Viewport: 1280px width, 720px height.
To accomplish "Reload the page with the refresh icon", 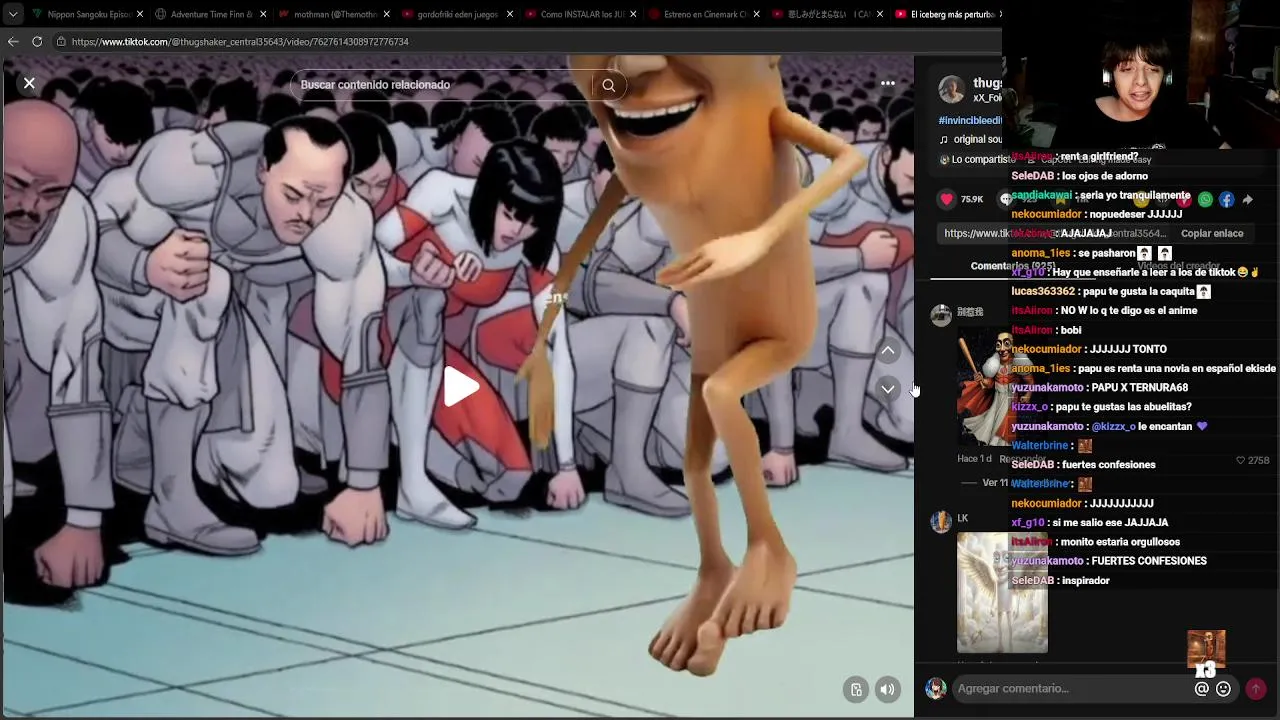I will pos(37,41).
